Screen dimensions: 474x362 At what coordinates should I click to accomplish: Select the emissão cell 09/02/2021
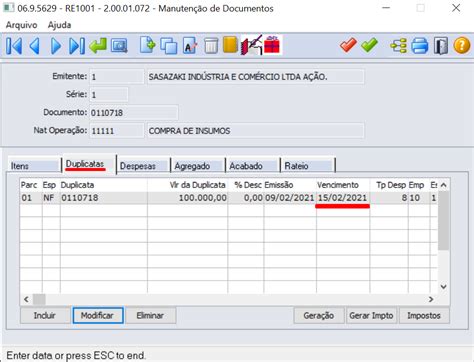290,198
